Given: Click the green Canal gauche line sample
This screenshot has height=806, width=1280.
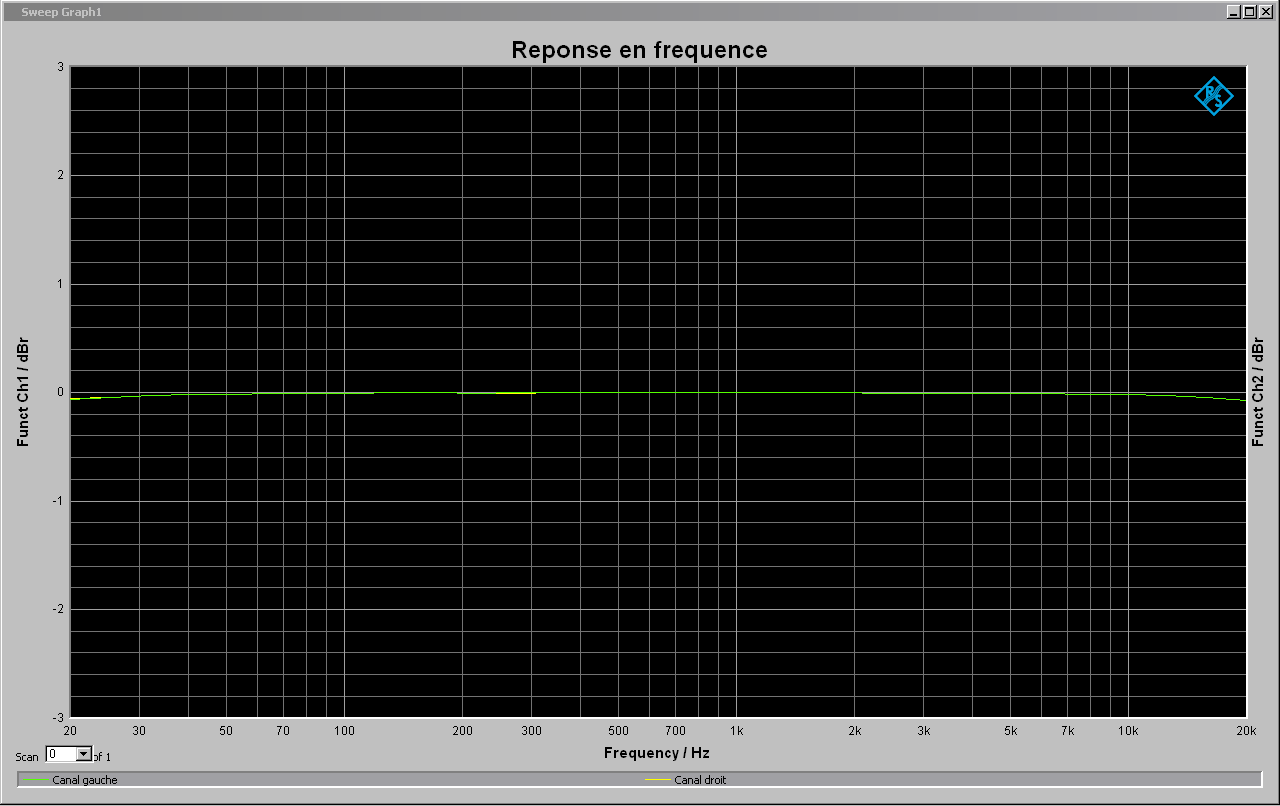Looking at the screenshot, I should [34, 780].
